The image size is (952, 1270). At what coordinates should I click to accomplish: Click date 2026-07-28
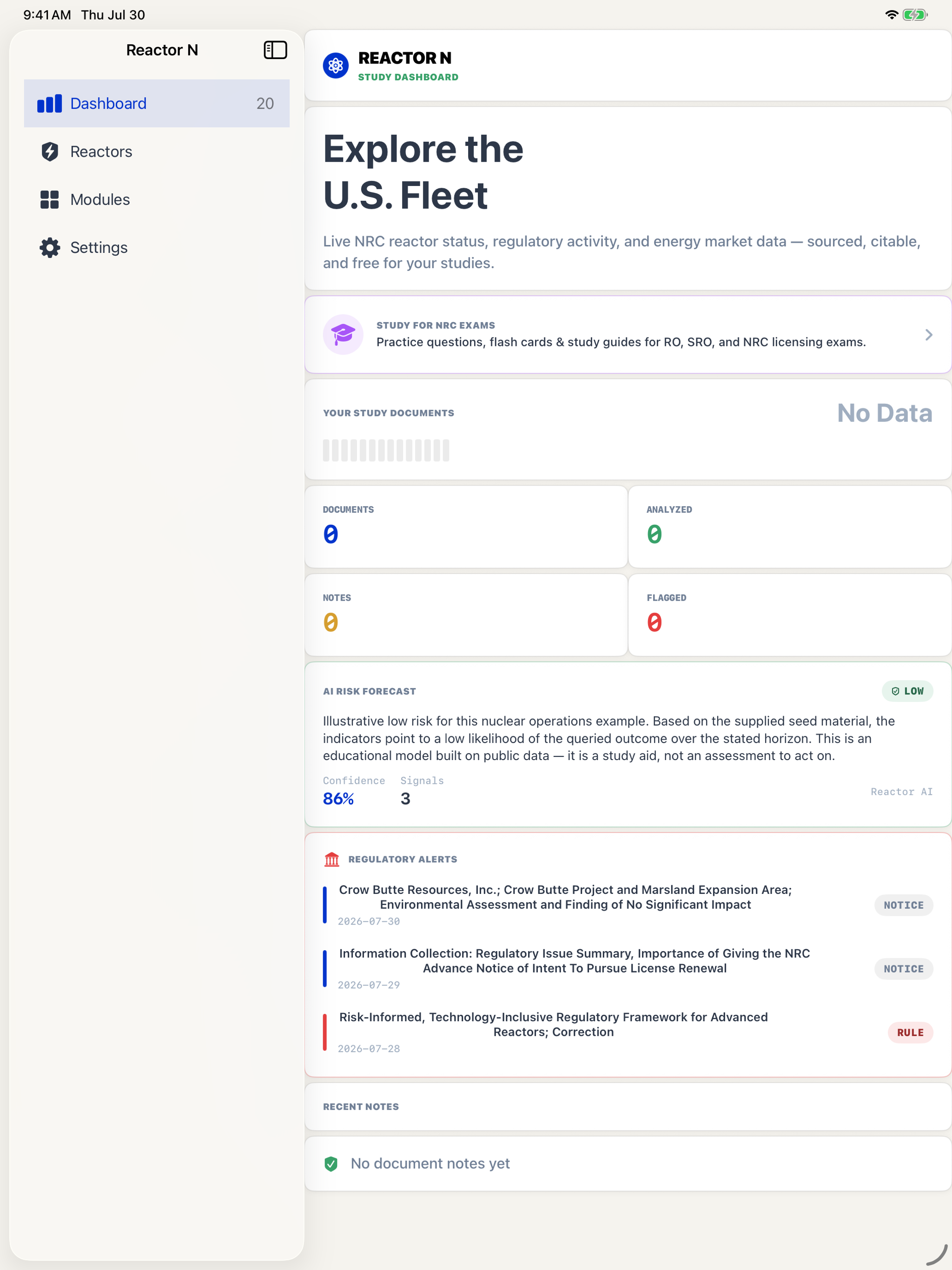click(x=369, y=1048)
